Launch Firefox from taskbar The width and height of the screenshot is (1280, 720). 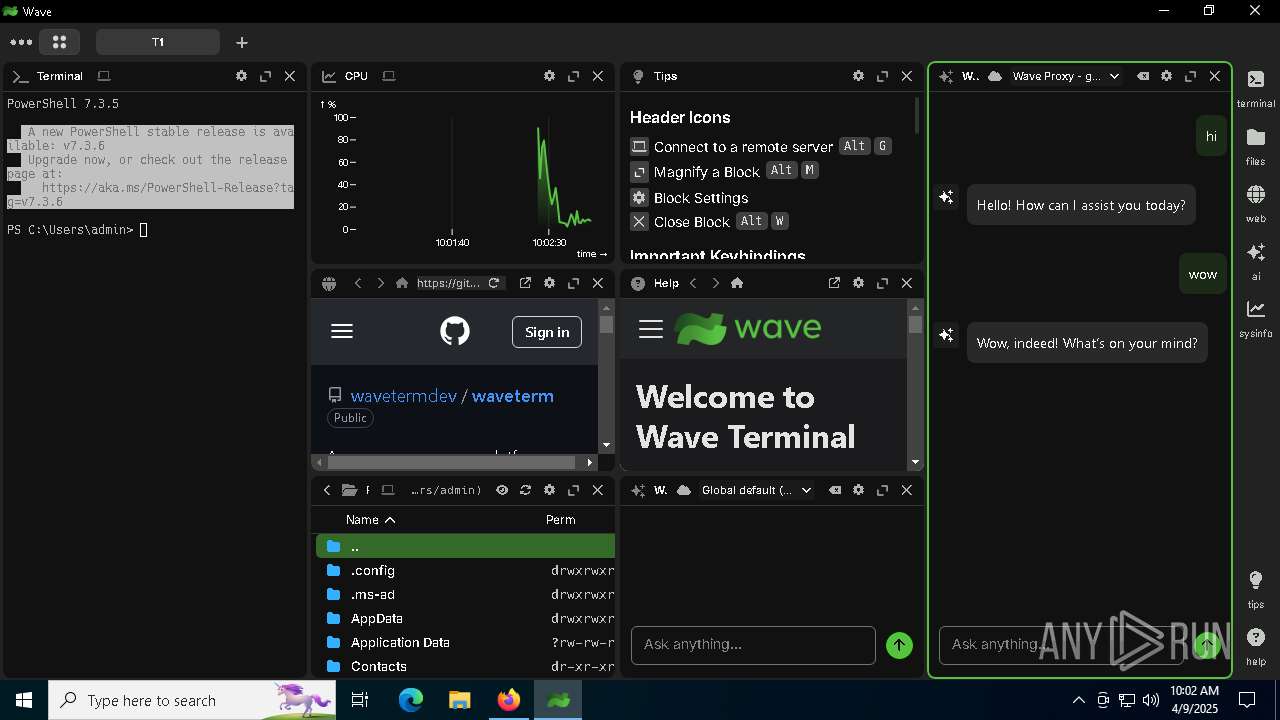(508, 700)
